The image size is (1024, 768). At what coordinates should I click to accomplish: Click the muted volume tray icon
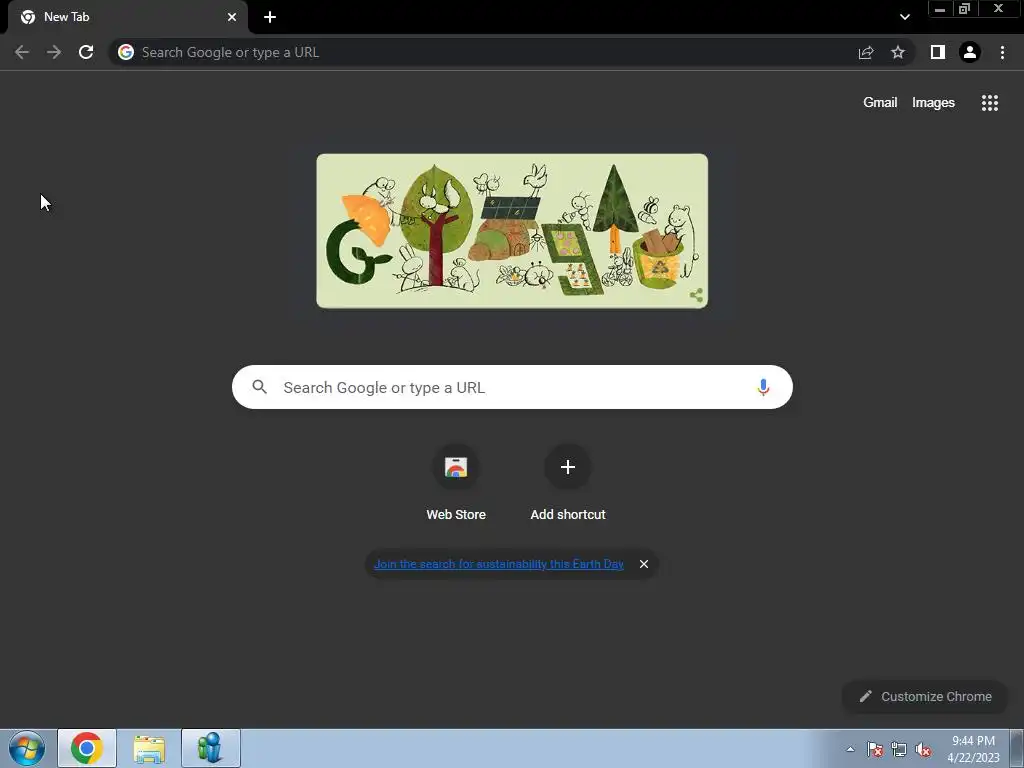pos(923,749)
